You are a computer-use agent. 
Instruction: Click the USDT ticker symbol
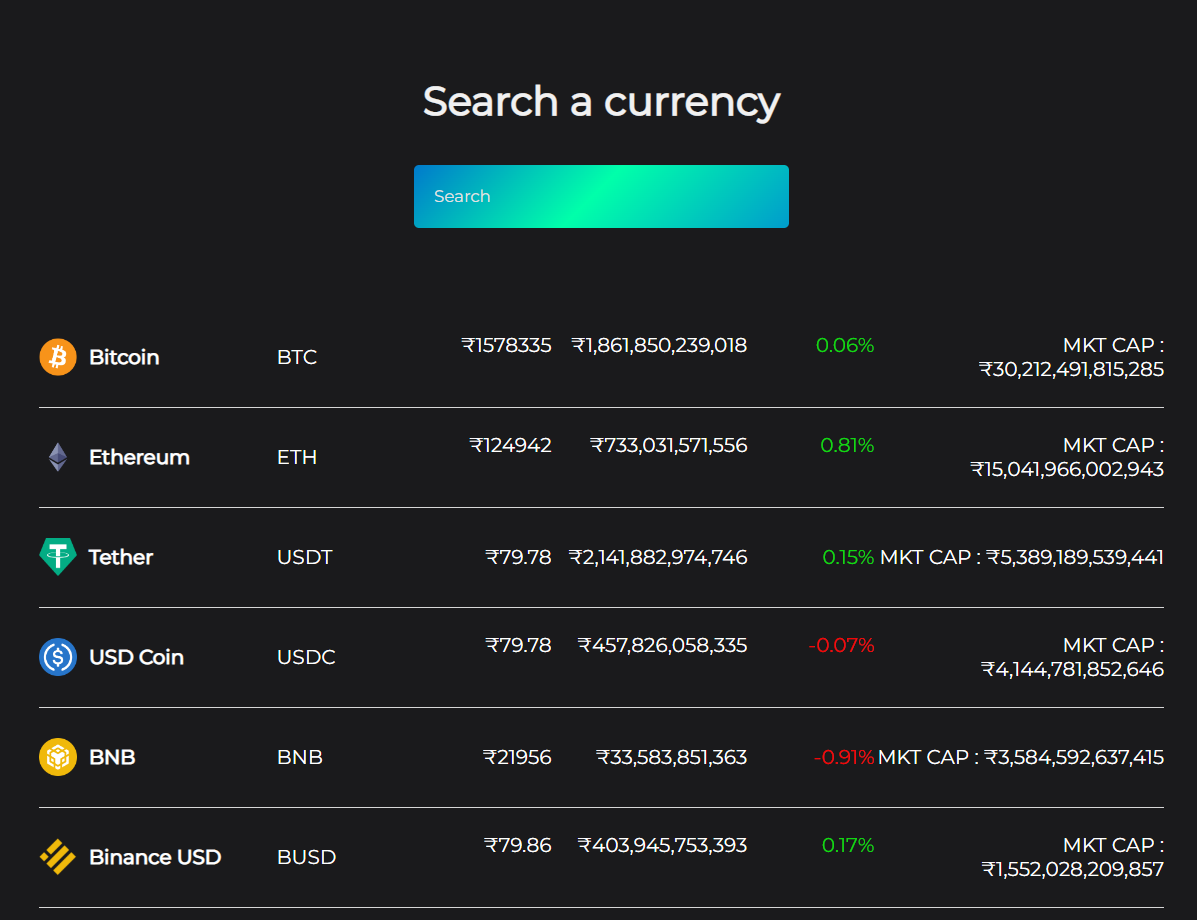(304, 557)
